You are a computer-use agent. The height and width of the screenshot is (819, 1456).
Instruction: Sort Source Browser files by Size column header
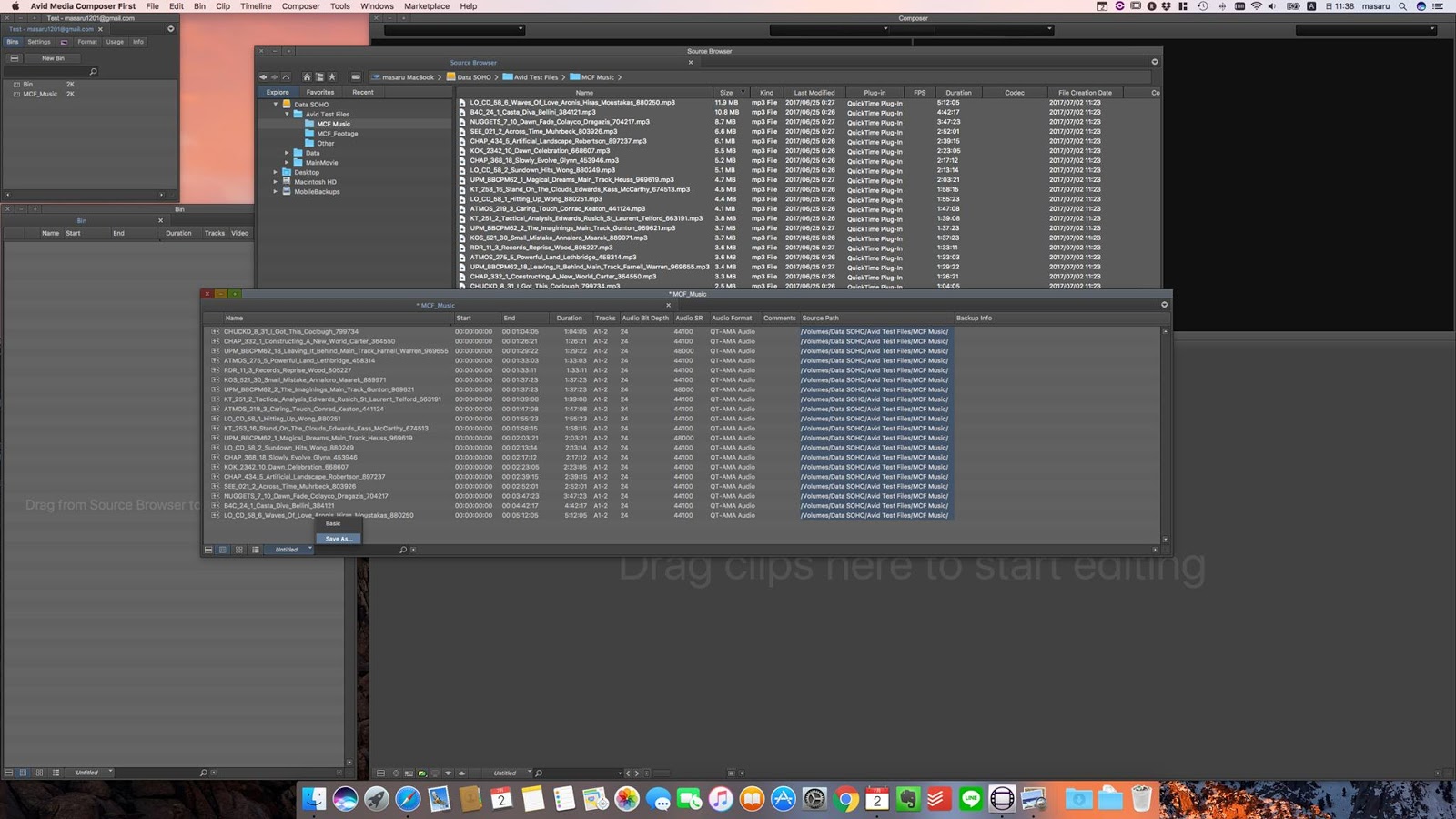click(726, 93)
